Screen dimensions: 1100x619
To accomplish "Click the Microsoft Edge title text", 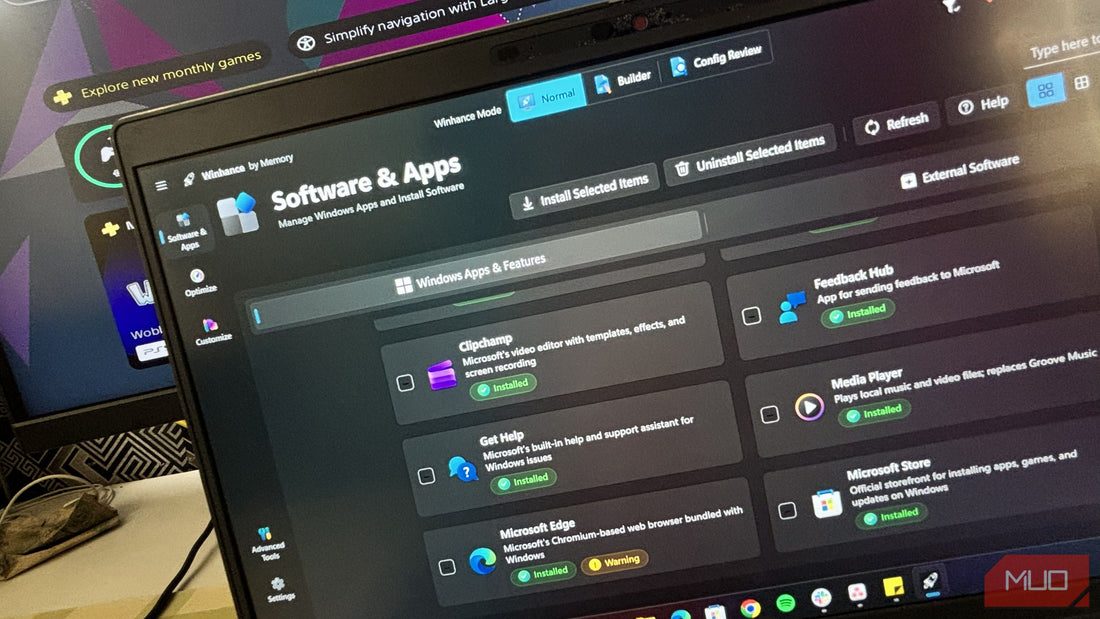I will click(x=537, y=528).
